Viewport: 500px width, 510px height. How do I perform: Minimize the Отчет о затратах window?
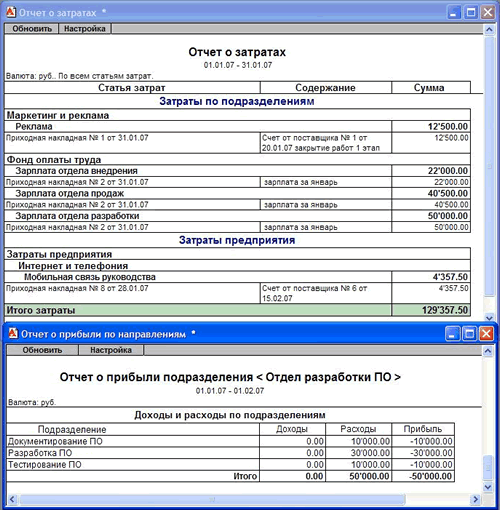pos(453,13)
